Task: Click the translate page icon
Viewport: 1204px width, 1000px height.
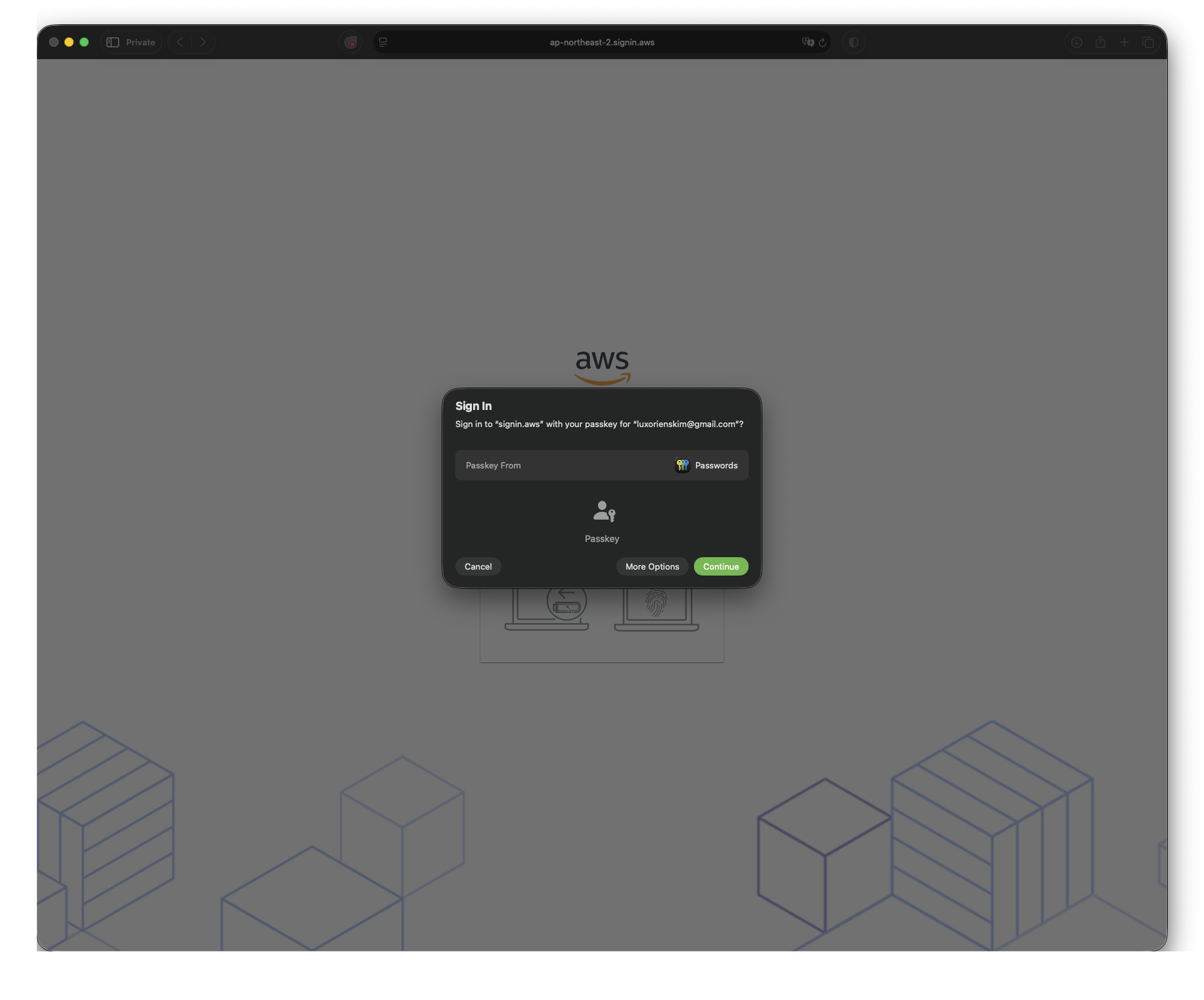Action: point(808,42)
